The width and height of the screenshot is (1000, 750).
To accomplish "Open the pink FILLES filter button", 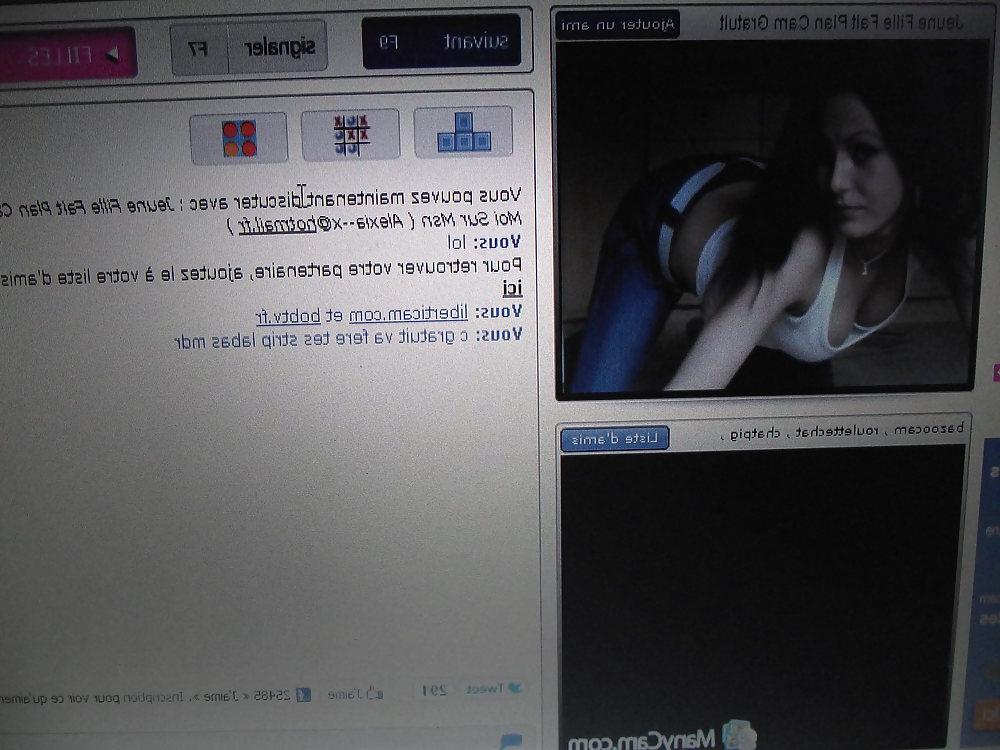I will pos(67,55).
